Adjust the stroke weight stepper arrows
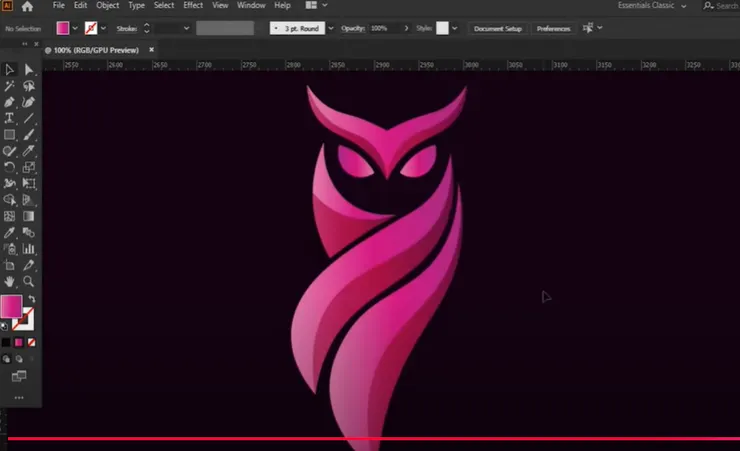The width and height of the screenshot is (740, 451). click(147, 28)
